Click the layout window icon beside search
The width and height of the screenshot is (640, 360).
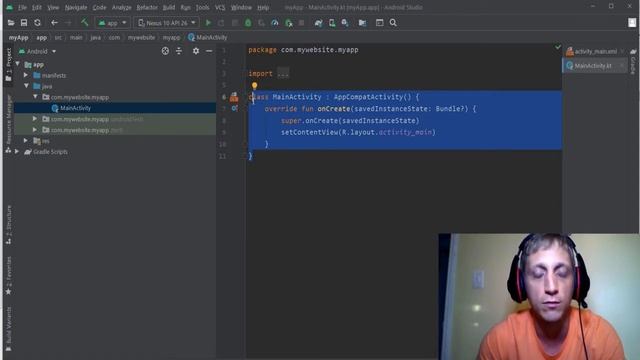(x=380, y=23)
